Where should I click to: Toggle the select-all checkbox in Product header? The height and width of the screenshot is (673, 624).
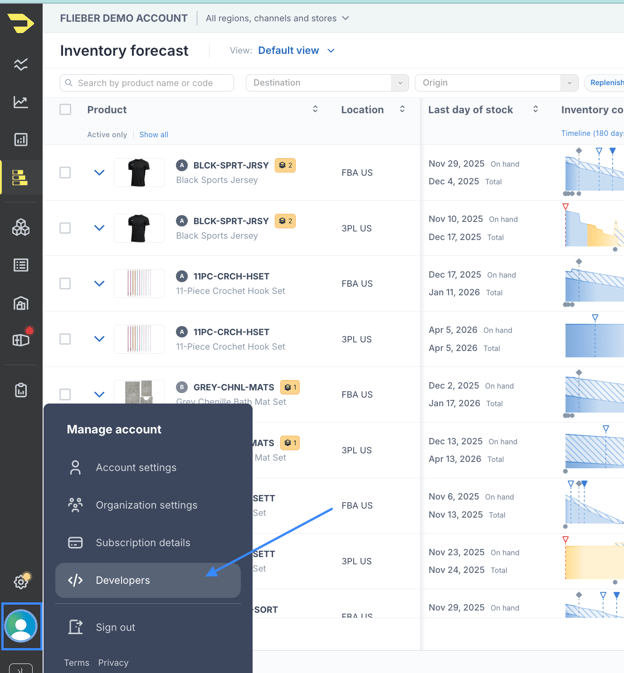(x=65, y=110)
